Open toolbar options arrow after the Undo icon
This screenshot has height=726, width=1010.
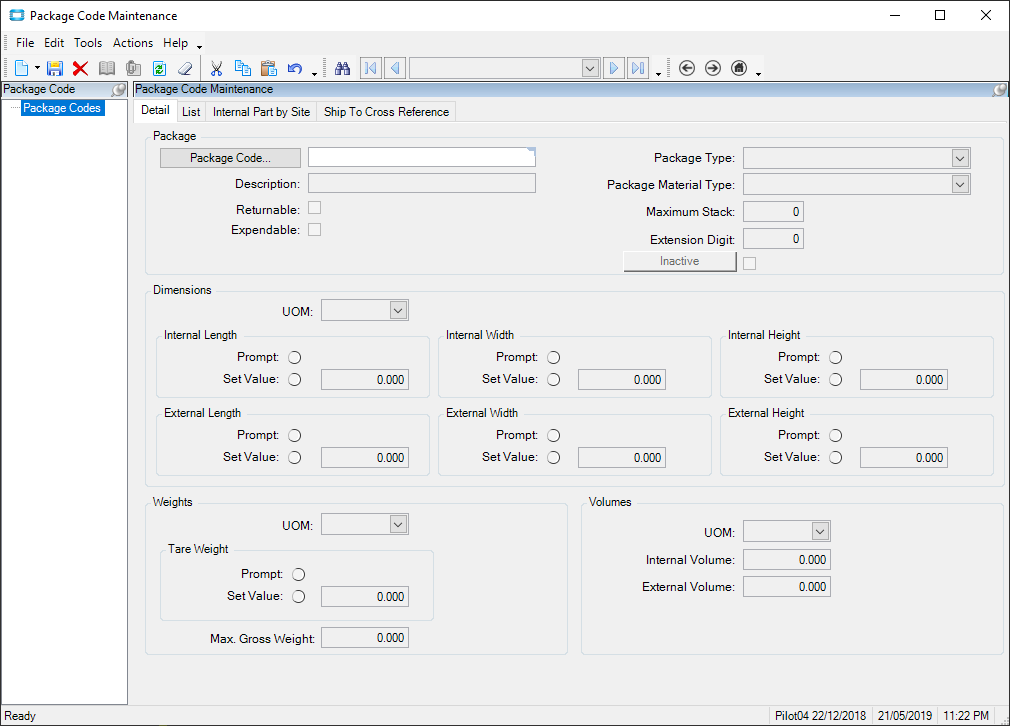(314, 74)
